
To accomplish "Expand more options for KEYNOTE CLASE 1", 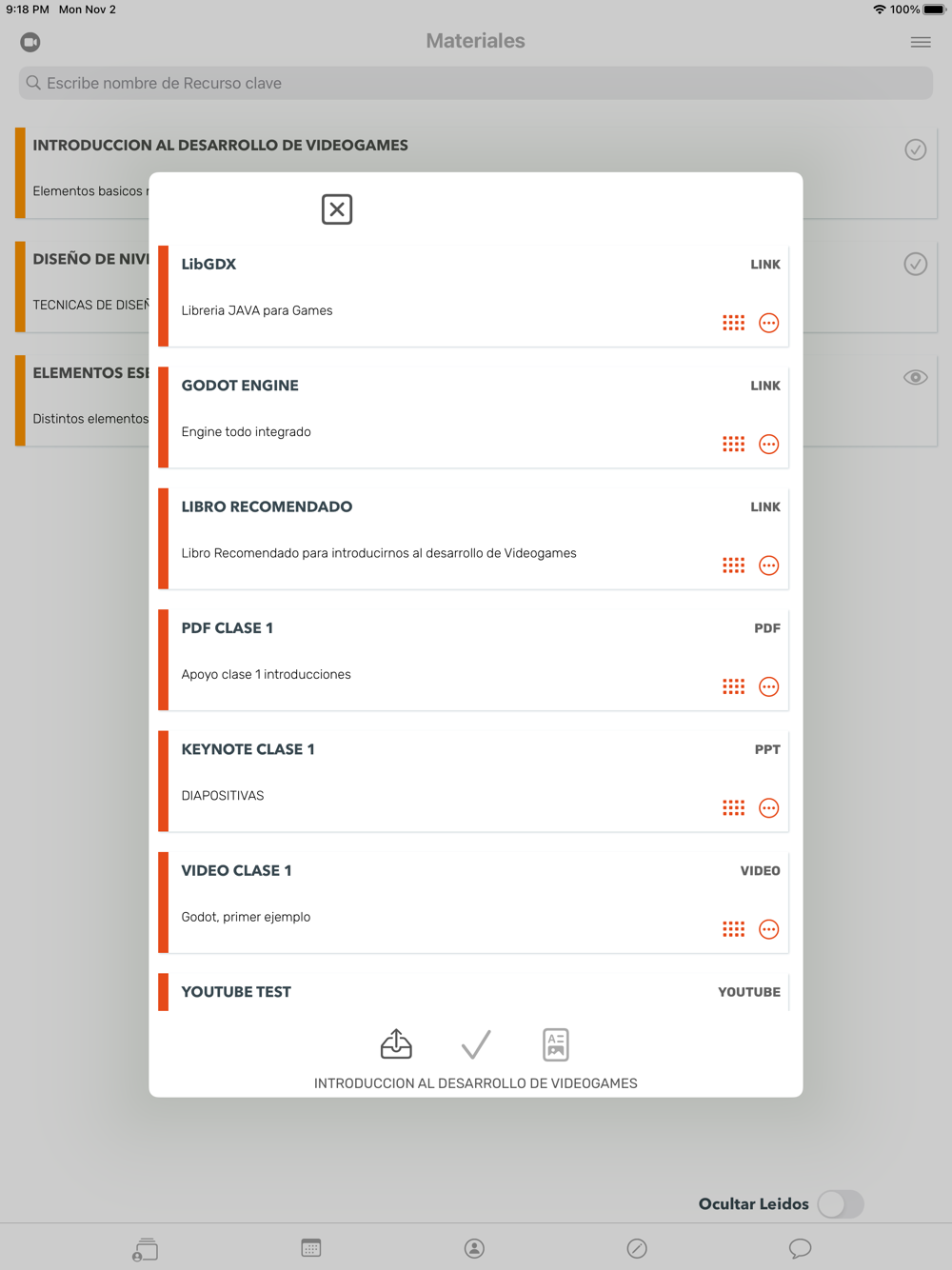I will coord(769,808).
